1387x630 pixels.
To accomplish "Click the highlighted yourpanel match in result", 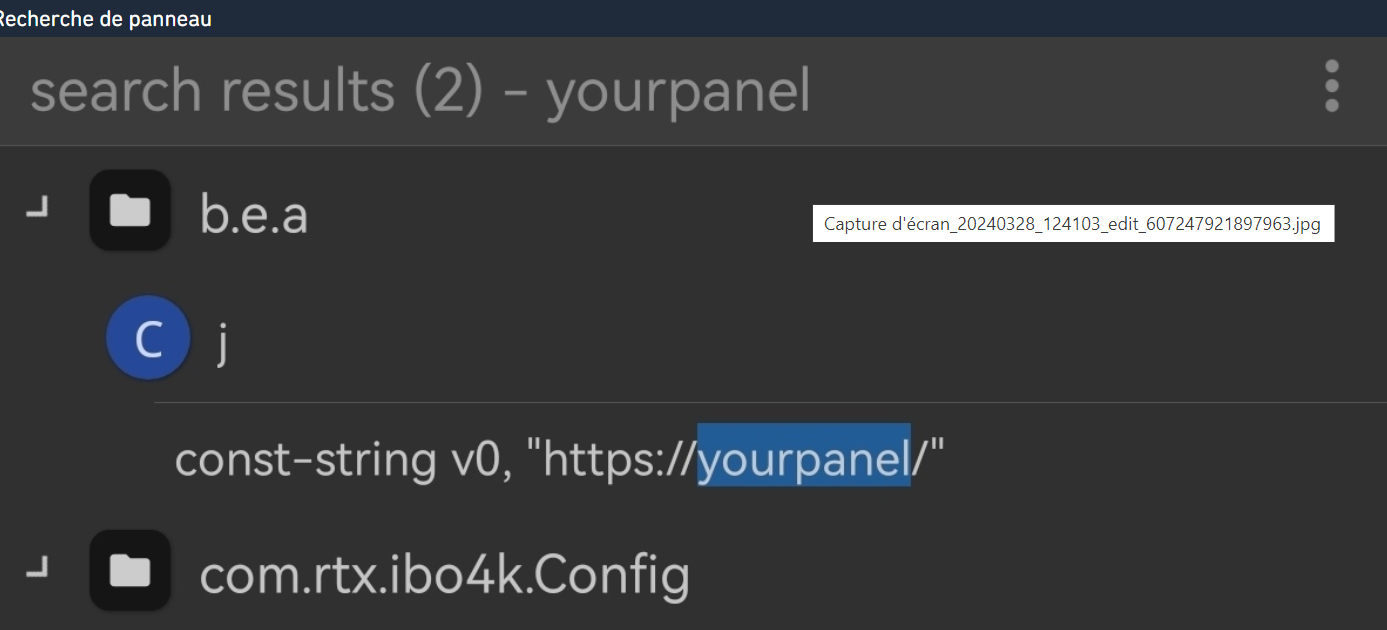I will click(x=803, y=458).
